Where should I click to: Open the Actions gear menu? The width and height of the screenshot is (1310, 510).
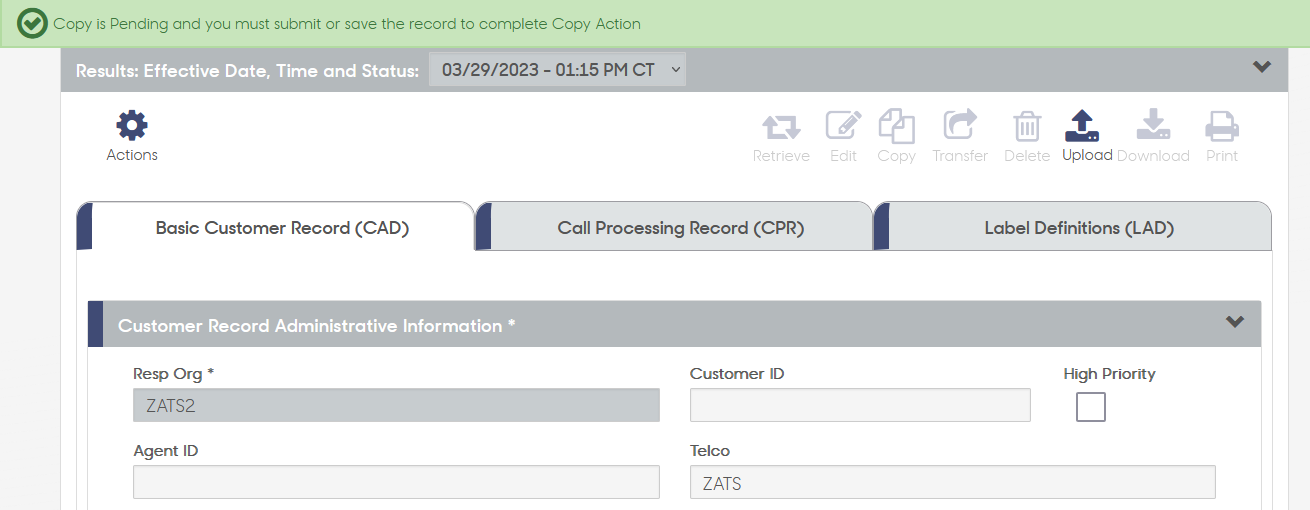(x=132, y=127)
